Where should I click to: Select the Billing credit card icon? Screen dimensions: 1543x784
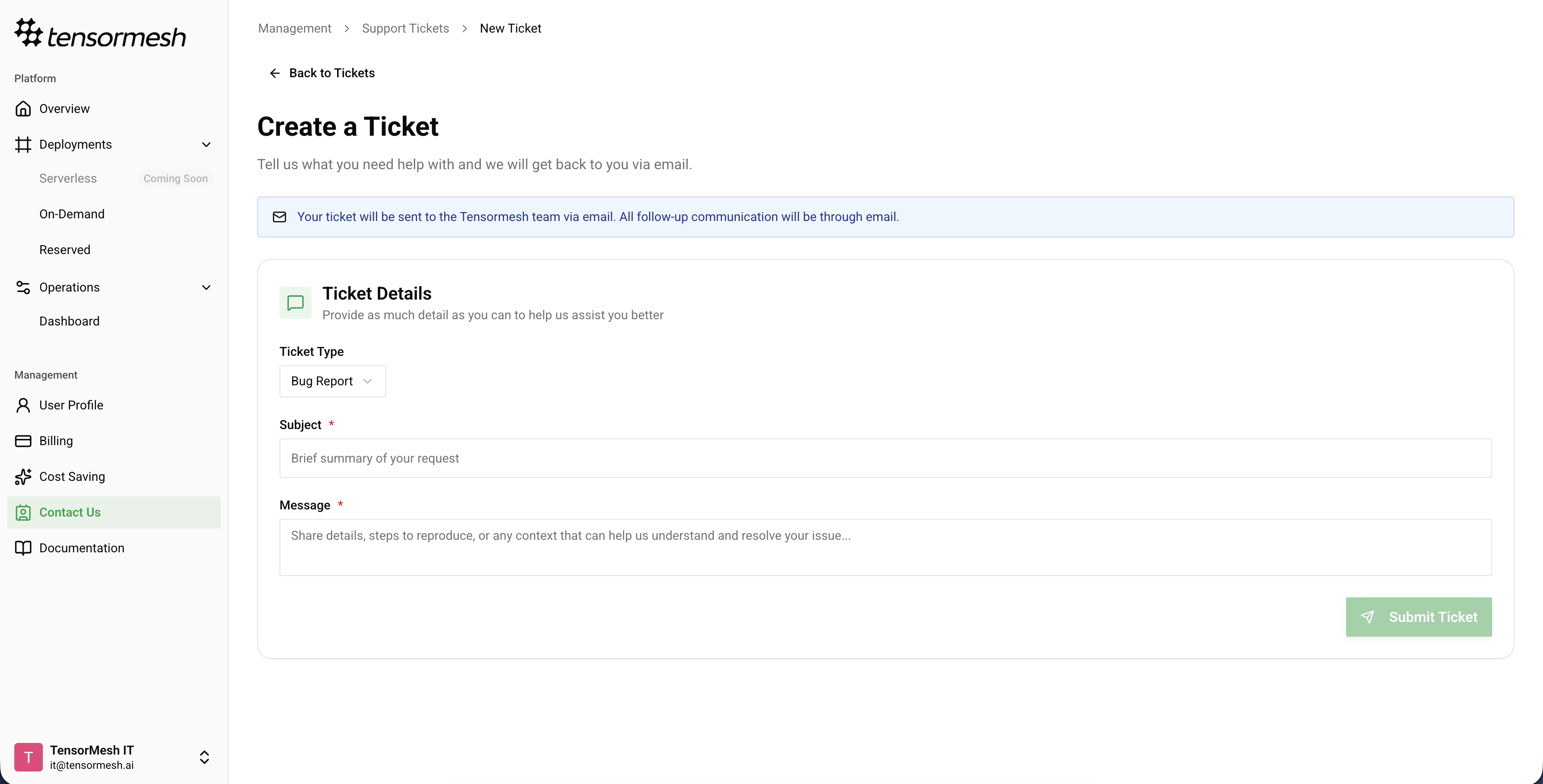[23, 440]
